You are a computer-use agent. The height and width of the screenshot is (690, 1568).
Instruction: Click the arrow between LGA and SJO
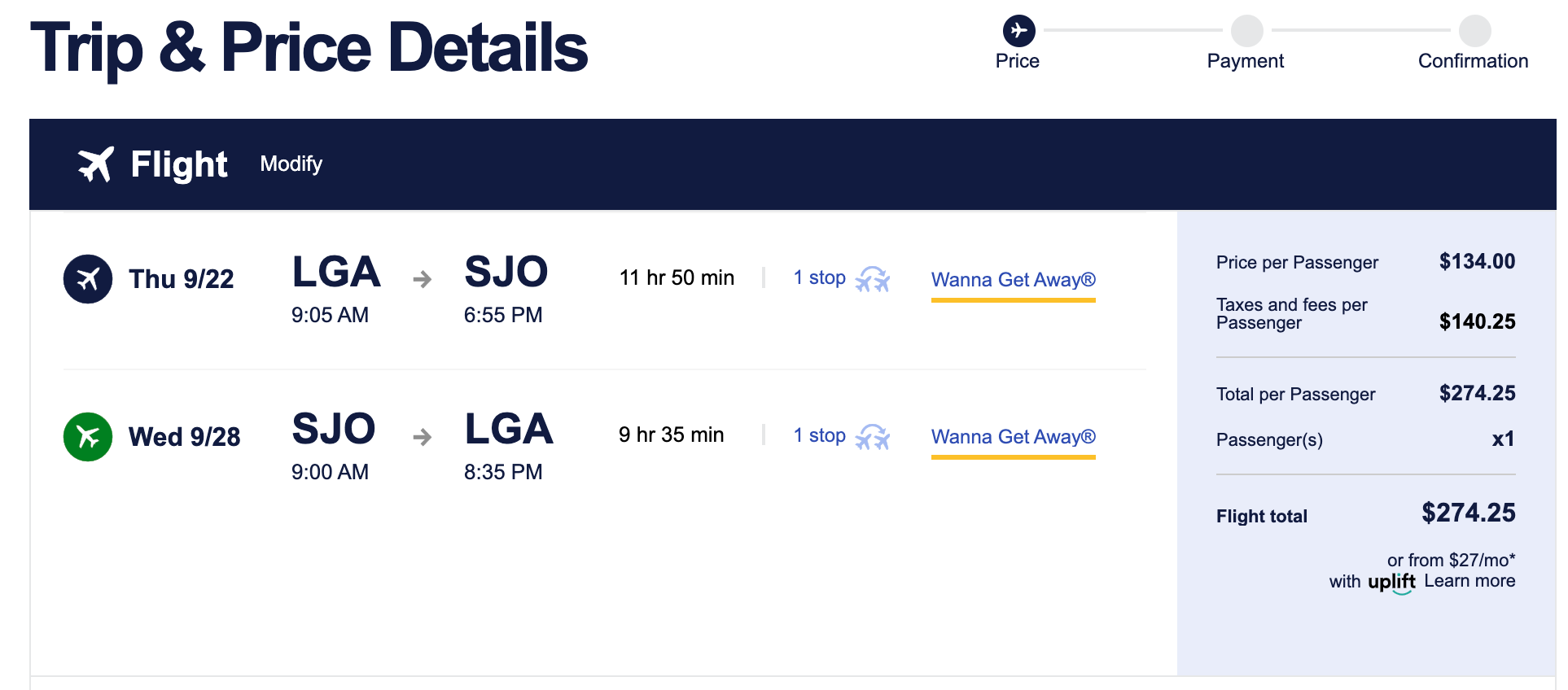[422, 280]
